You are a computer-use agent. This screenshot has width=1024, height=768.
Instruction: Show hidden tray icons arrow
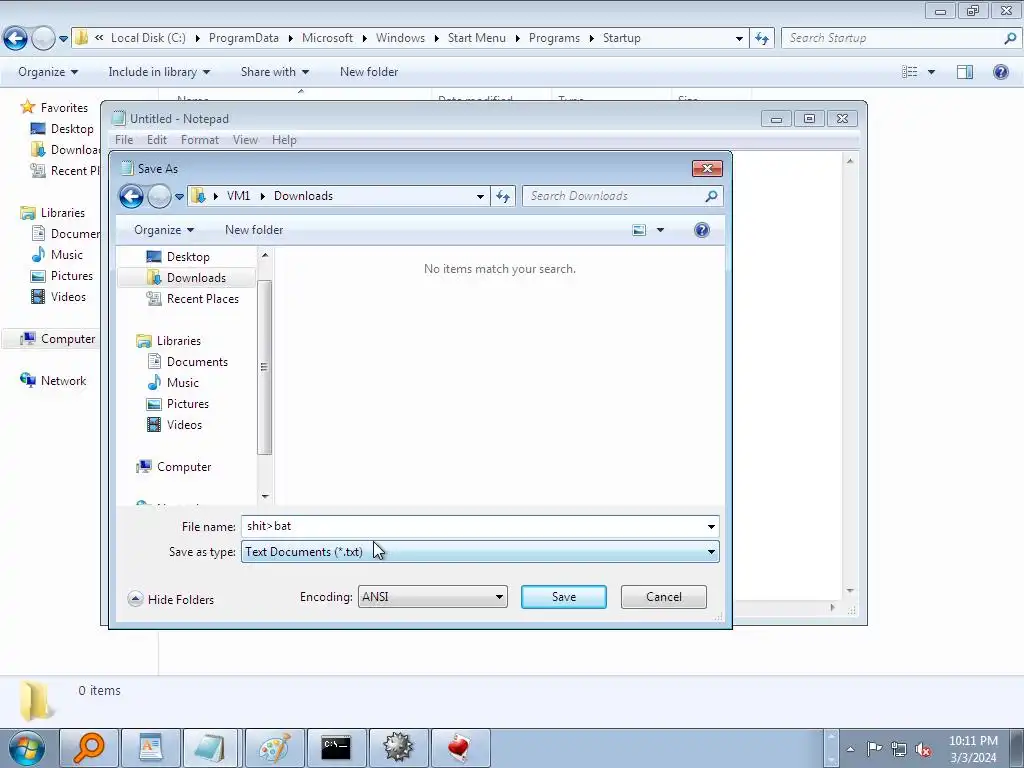[850, 749]
